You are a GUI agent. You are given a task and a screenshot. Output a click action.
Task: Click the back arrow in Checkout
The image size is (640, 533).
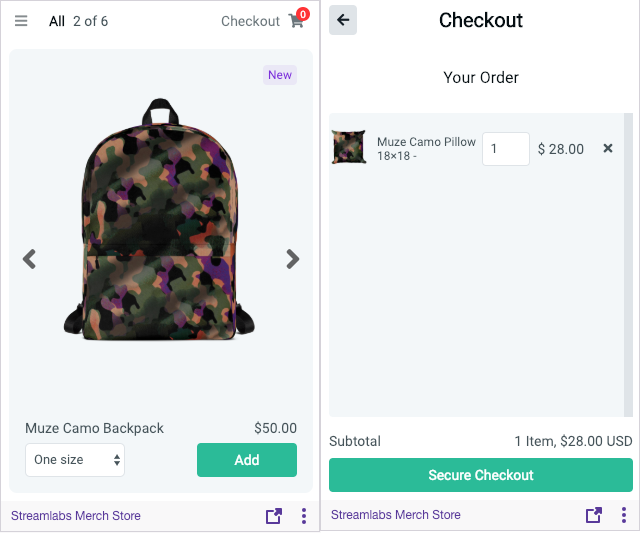(x=343, y=20)
